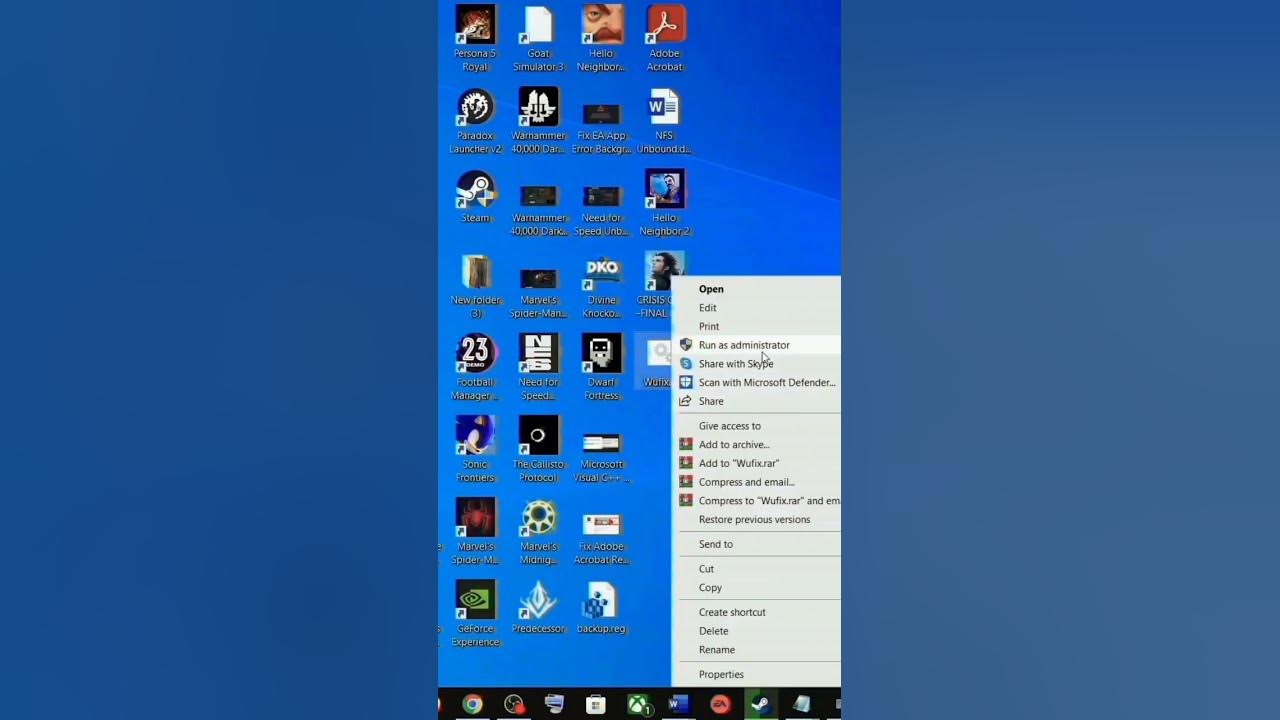Select the Adobe Acrobat desktop icon
1280x720 pixels.
tap(665, 38)
